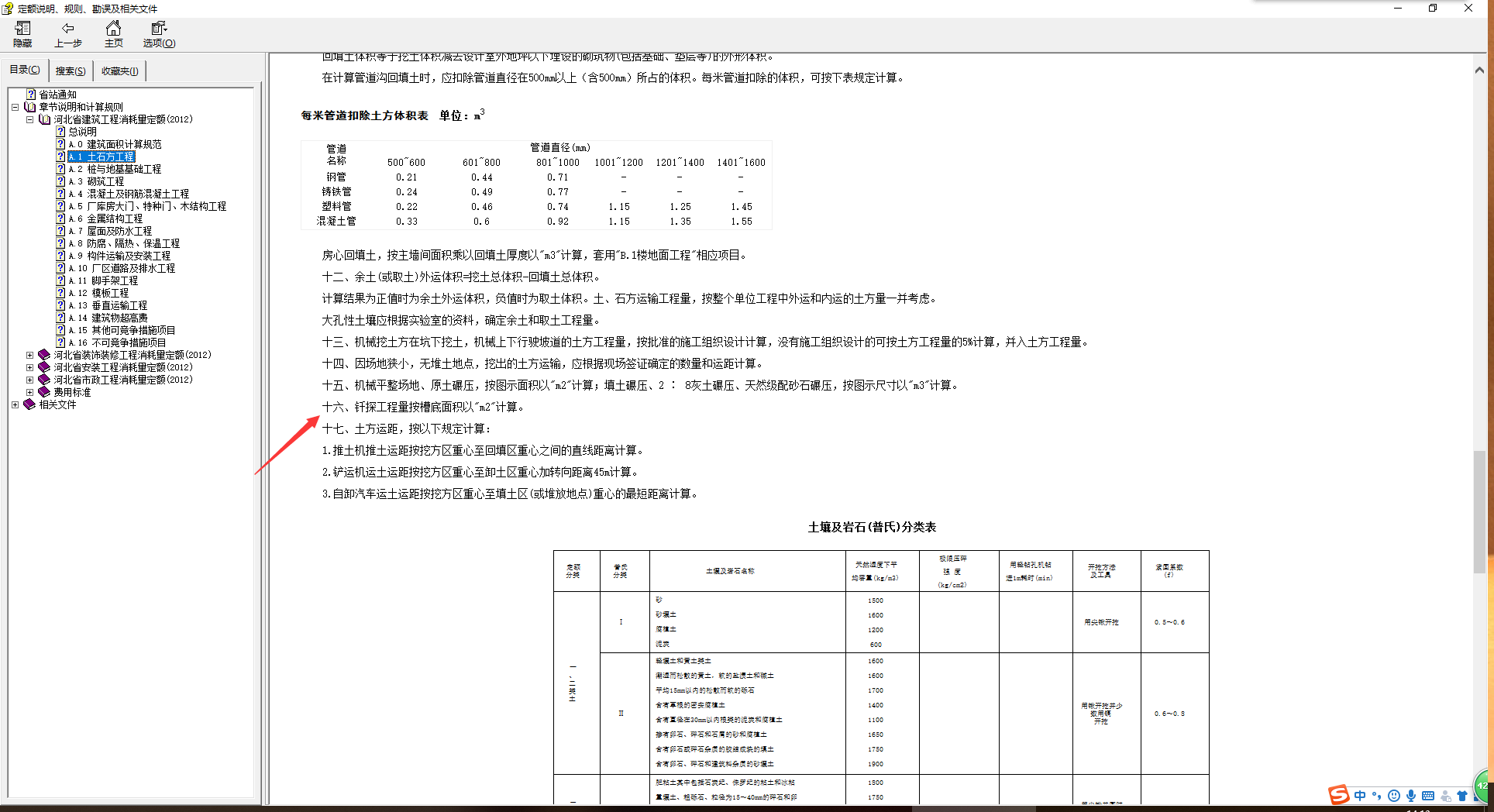Click the 每米管道扣除土方体积表 table title
The height and width of the screenshot is (812, 1494).
364,115
